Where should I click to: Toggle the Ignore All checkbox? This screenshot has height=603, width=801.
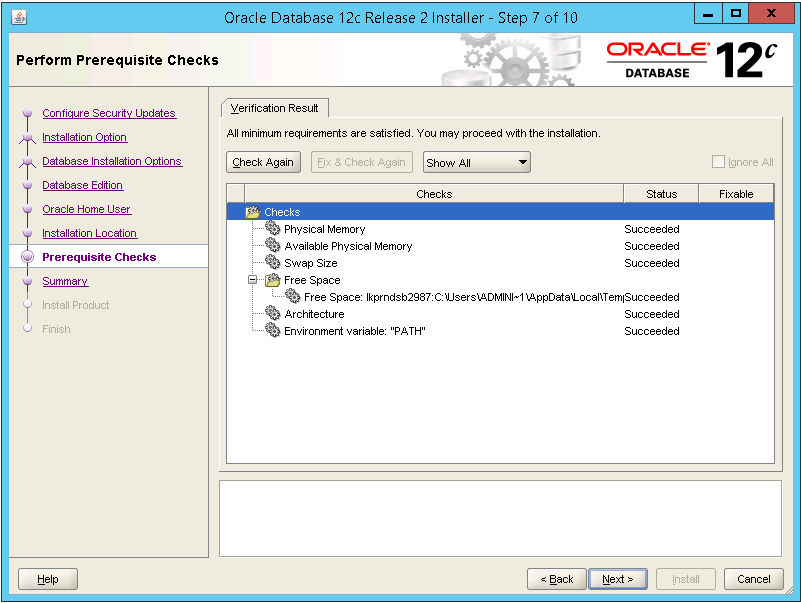click(x=718, y=162)
